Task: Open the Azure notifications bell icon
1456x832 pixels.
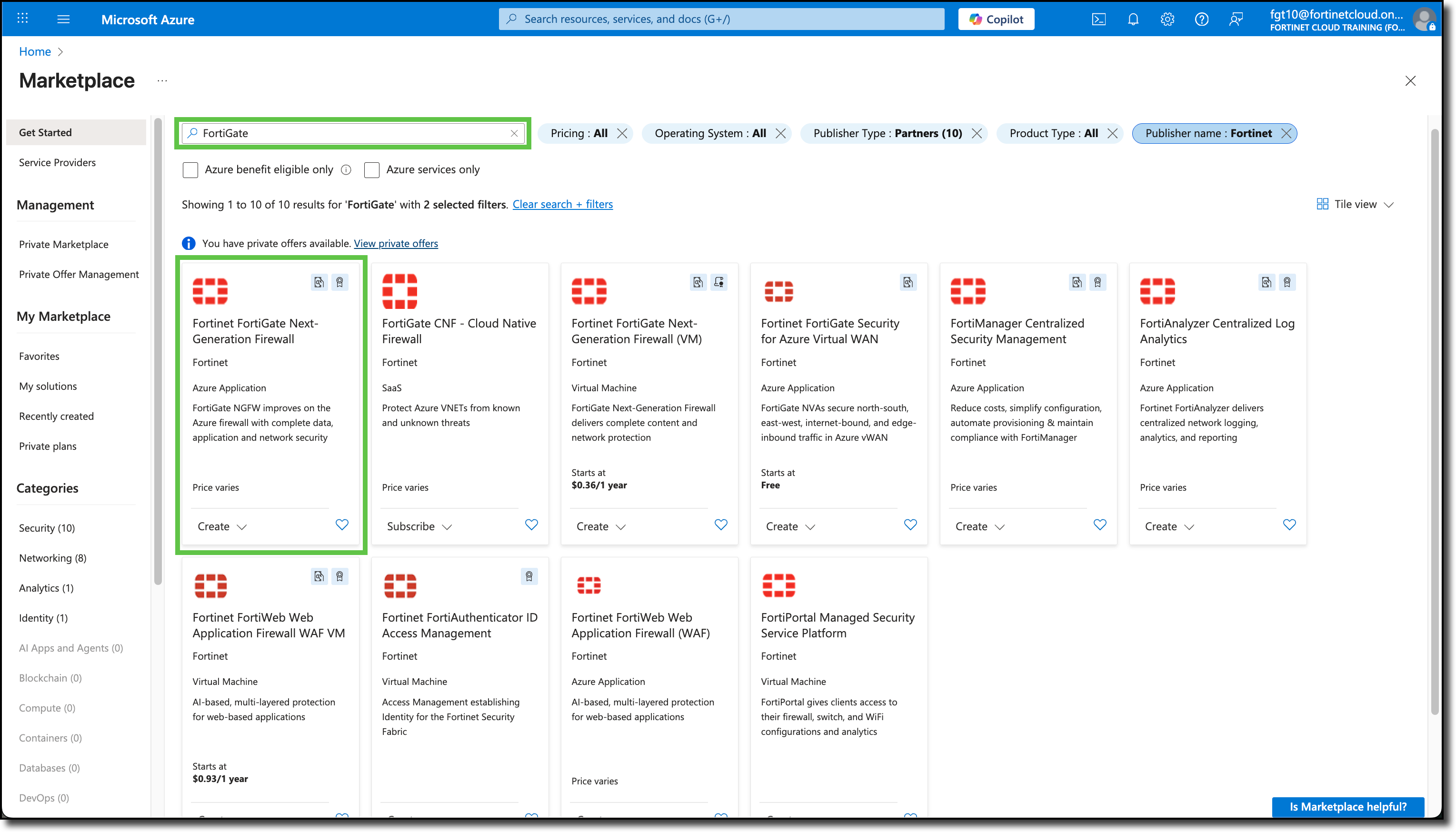Action: [1133, 19]
